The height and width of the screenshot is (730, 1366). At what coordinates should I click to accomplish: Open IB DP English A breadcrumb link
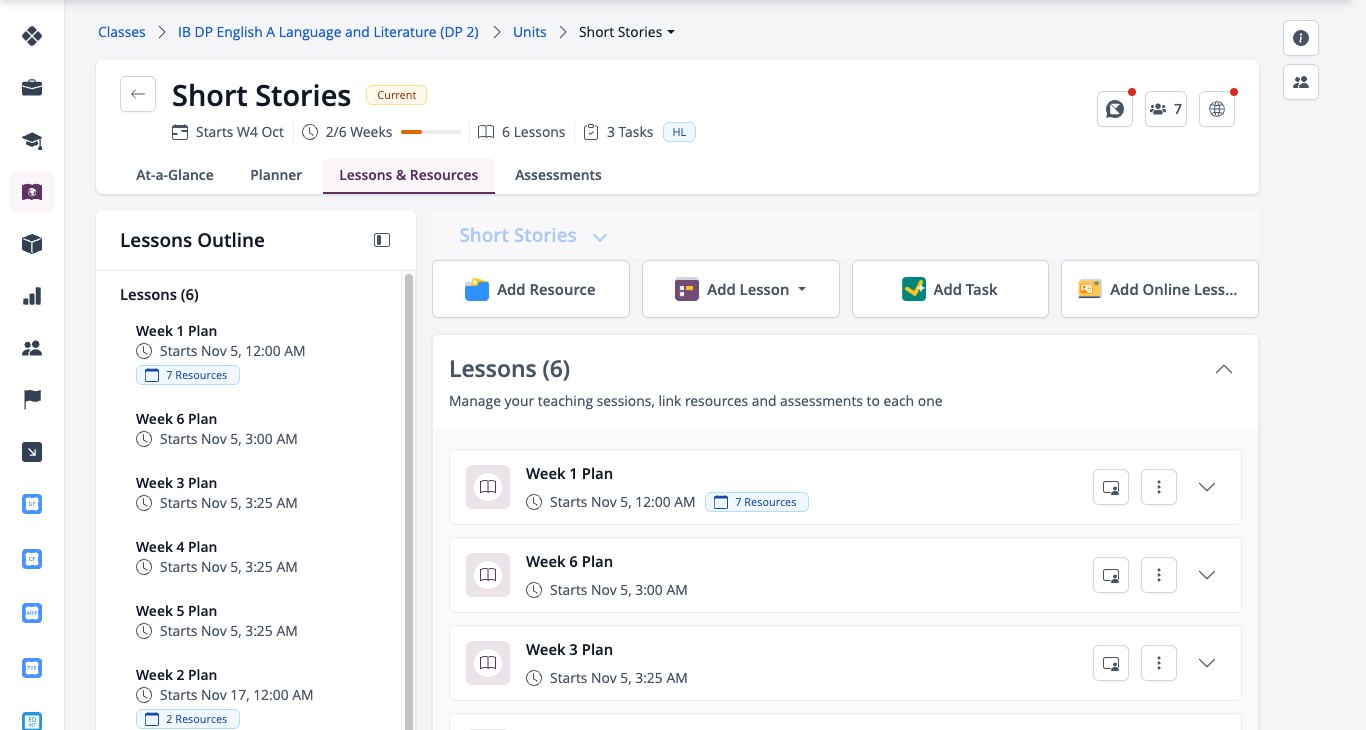tap(328, 32)
